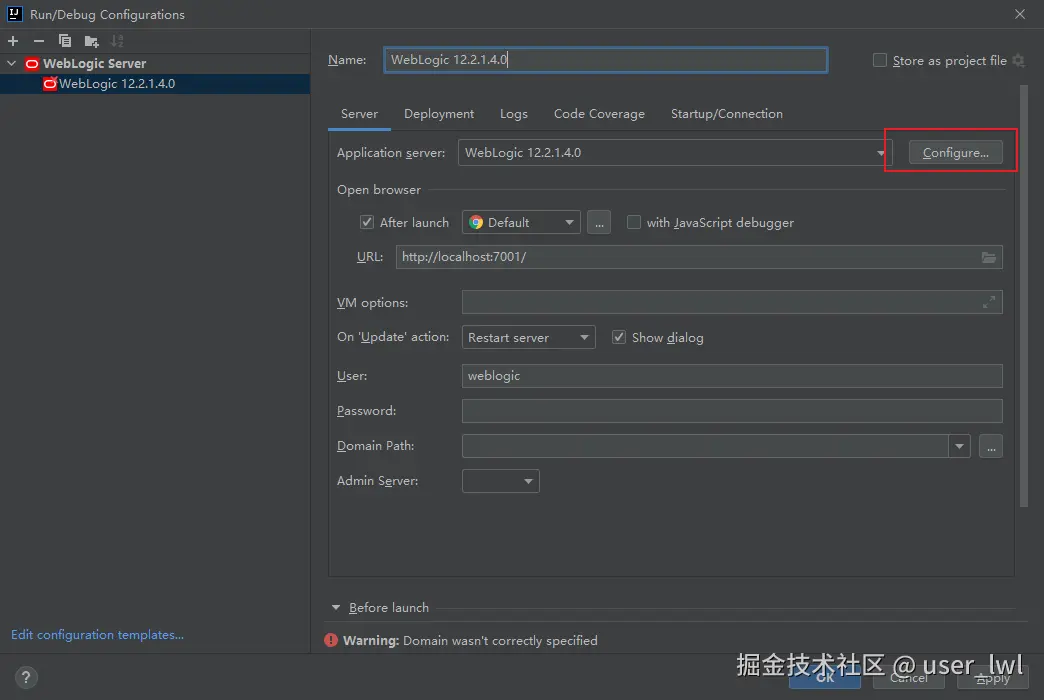Screen dimensions: 1044x700
Task: Click the User input field
Action: pyautogui.click(x=732, y=376)
